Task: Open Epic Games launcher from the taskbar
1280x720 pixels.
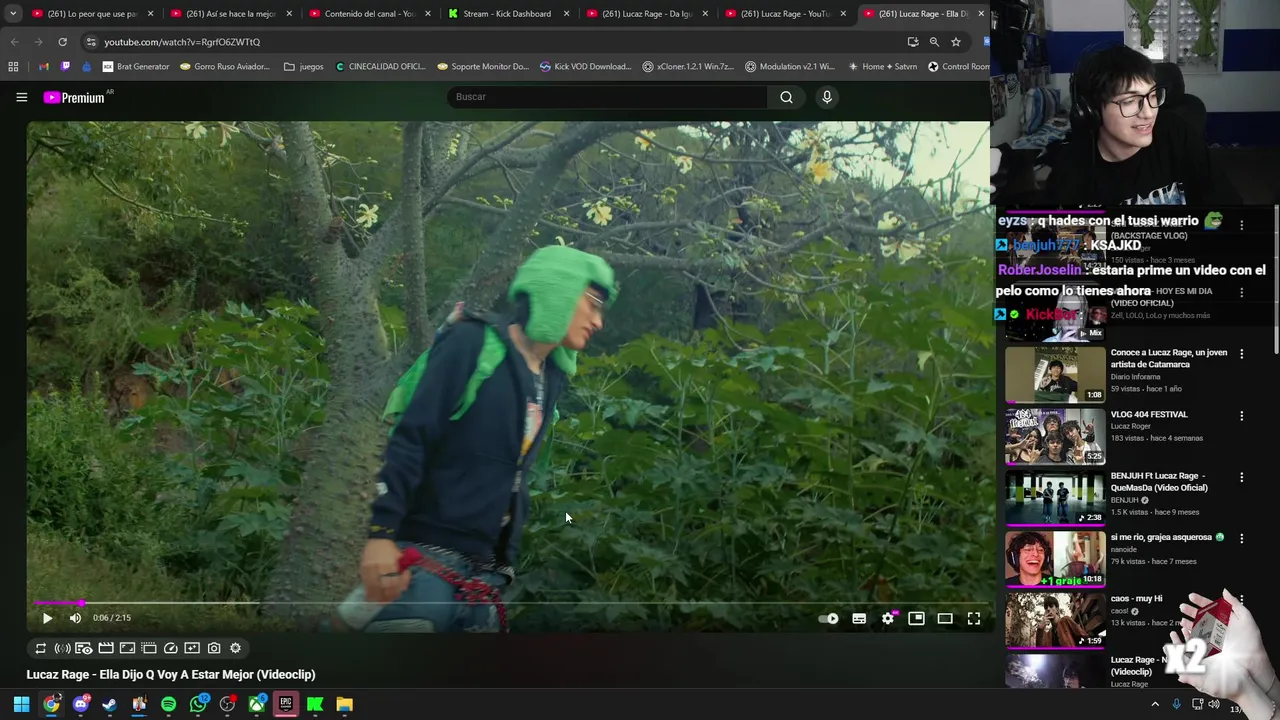Action: coord(286,705)
